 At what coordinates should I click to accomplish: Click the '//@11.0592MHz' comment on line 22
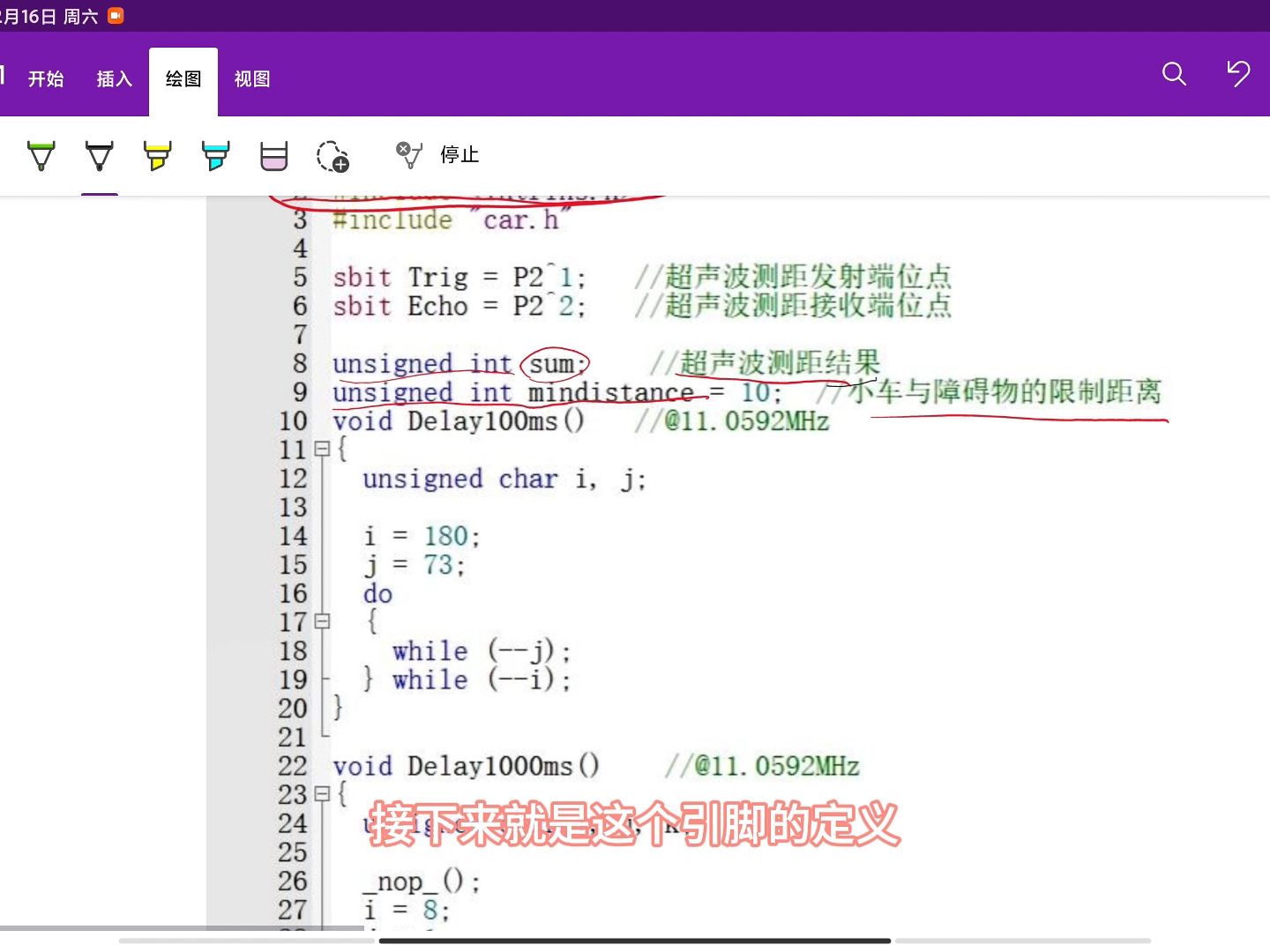(x=762, y=766)
